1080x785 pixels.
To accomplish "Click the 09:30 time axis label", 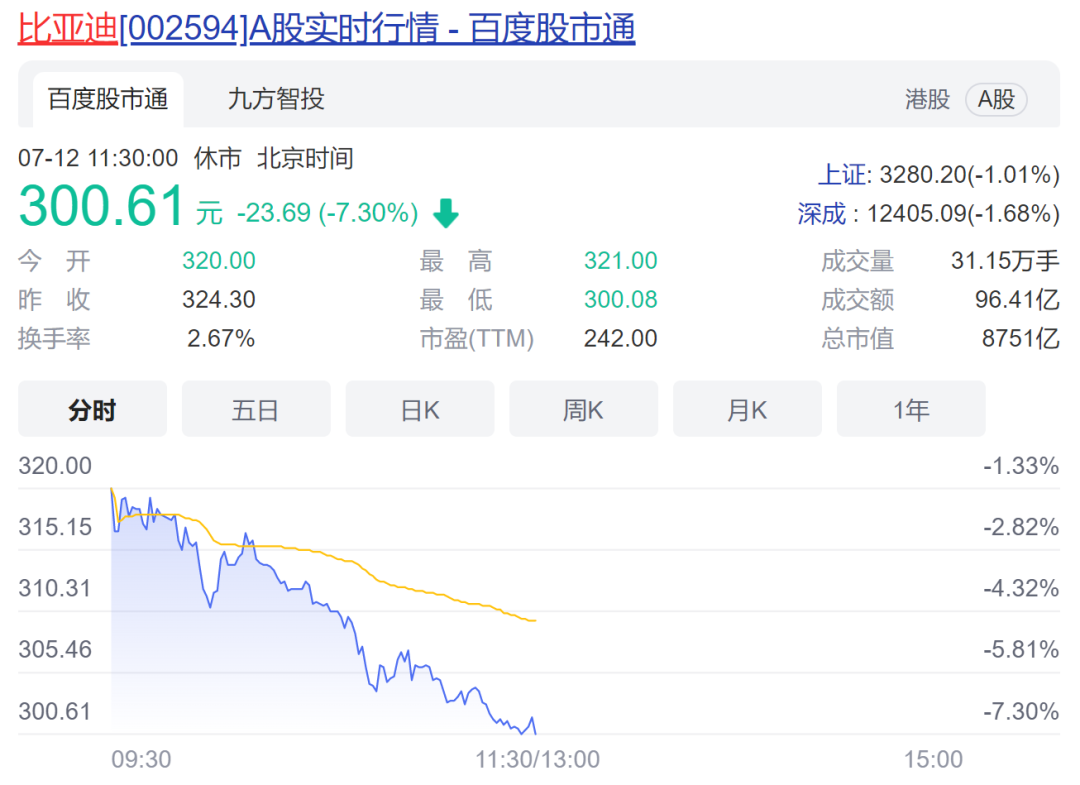I will coord(141,760).
